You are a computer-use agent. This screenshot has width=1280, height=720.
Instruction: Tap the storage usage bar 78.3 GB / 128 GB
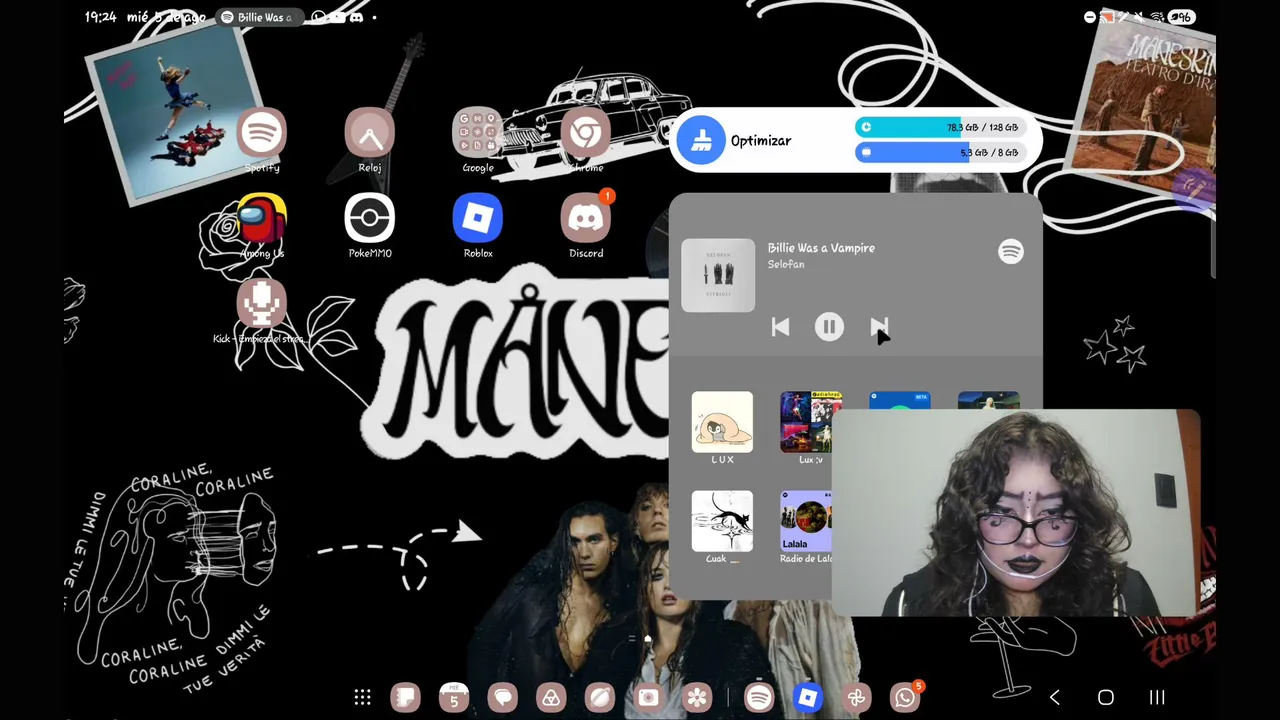940,127
